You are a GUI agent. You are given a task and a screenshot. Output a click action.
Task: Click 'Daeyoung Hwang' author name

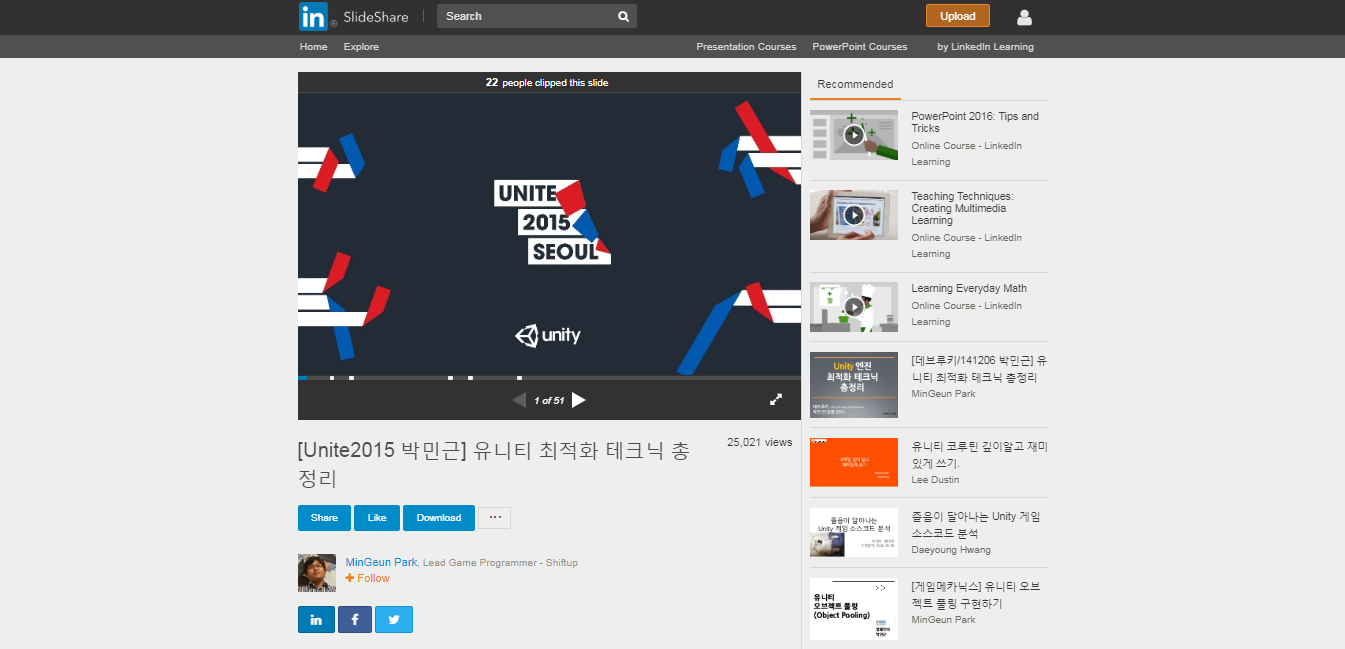point(951,549)
